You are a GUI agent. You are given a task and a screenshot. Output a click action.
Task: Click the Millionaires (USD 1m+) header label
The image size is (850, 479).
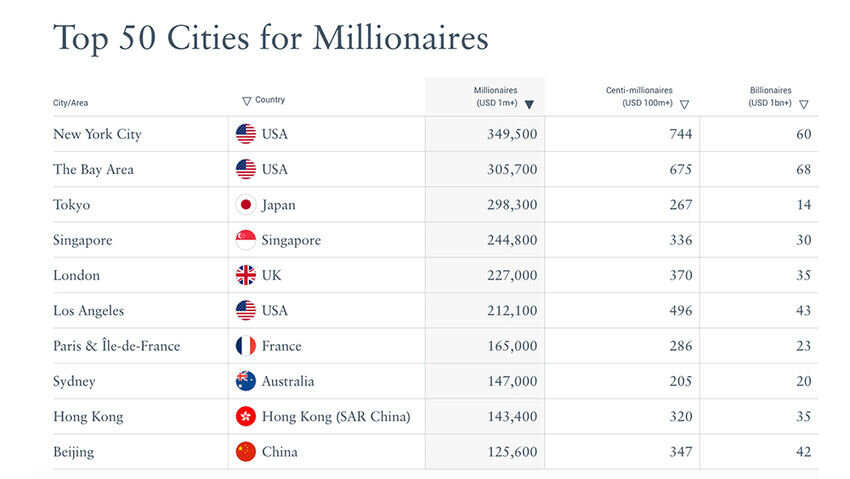tap(496, 96)
